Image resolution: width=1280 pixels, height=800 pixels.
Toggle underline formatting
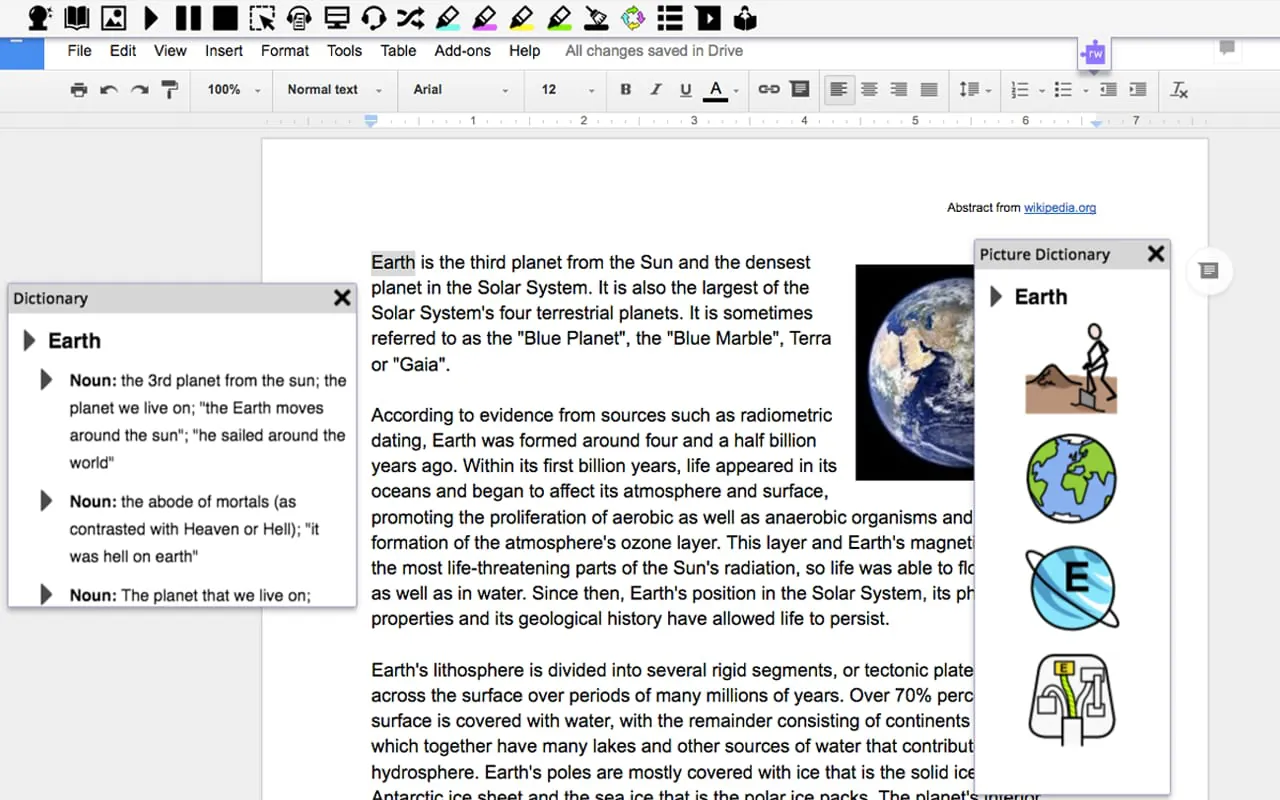[685, 89]
